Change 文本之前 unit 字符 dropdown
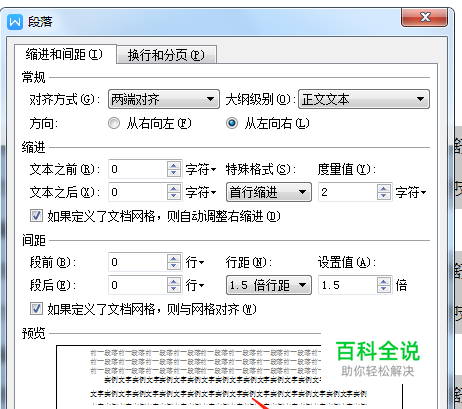Viewport: 462px width, 409px height. [201, 170]
